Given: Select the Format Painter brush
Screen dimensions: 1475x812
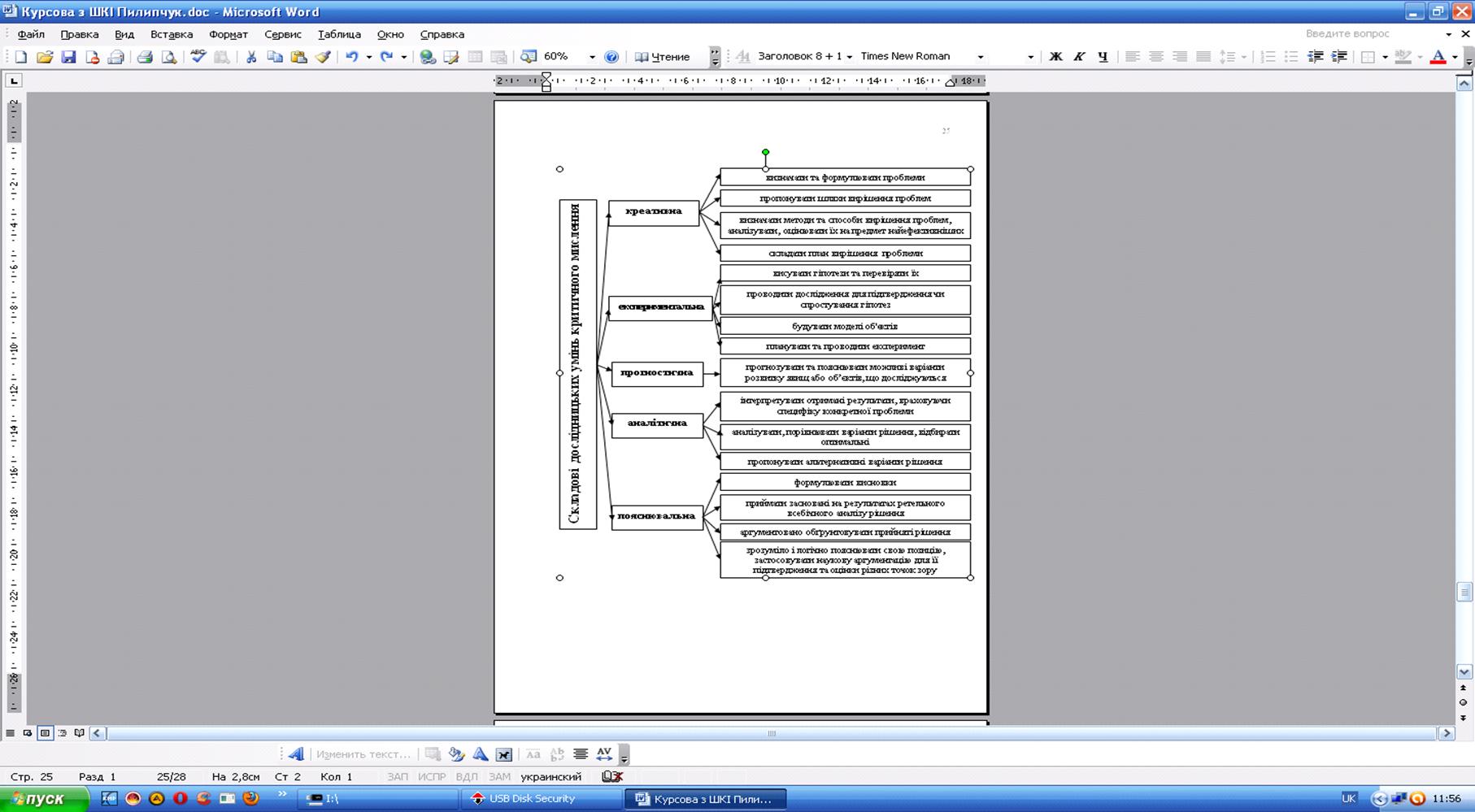Looking at the screenshot, I should (323, 57).
